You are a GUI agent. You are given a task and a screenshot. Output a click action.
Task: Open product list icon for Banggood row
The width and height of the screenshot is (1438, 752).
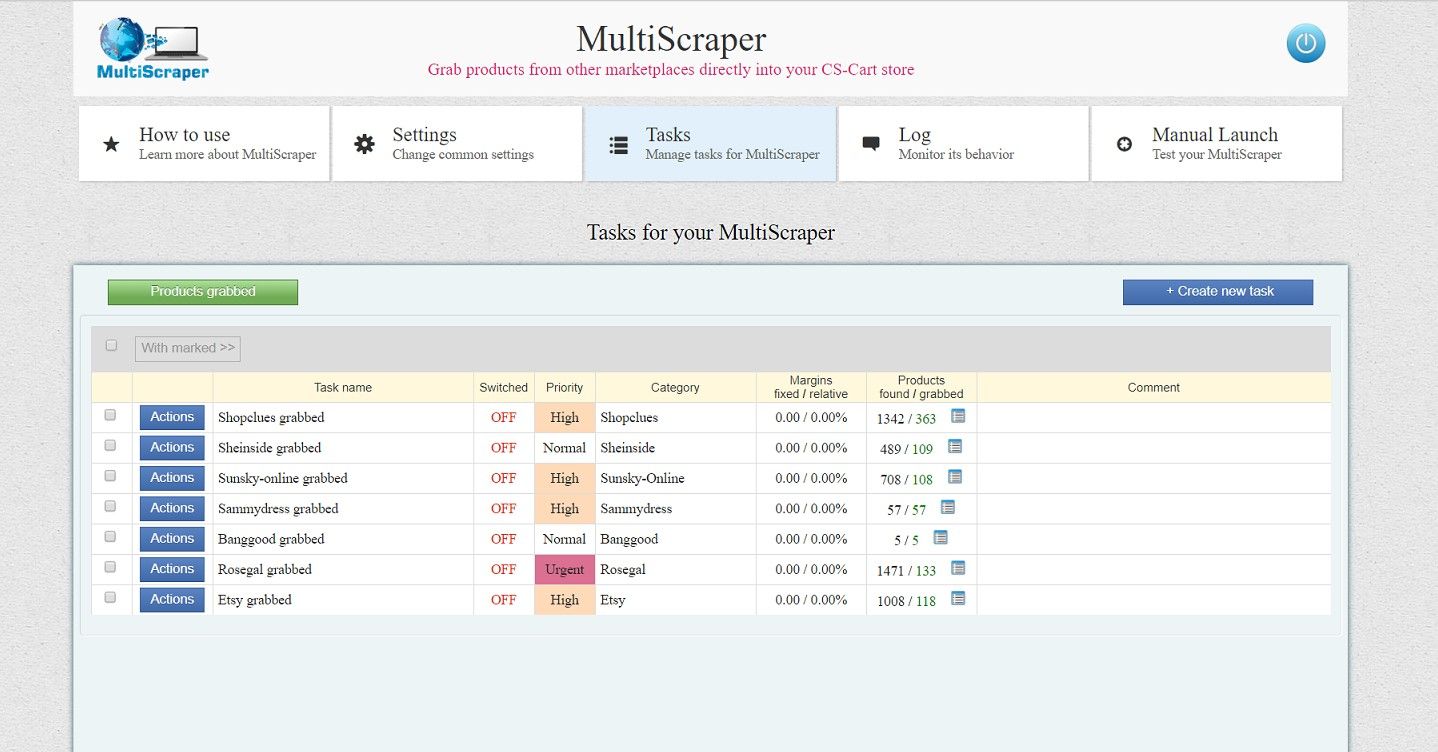click(x=941, y=537)
